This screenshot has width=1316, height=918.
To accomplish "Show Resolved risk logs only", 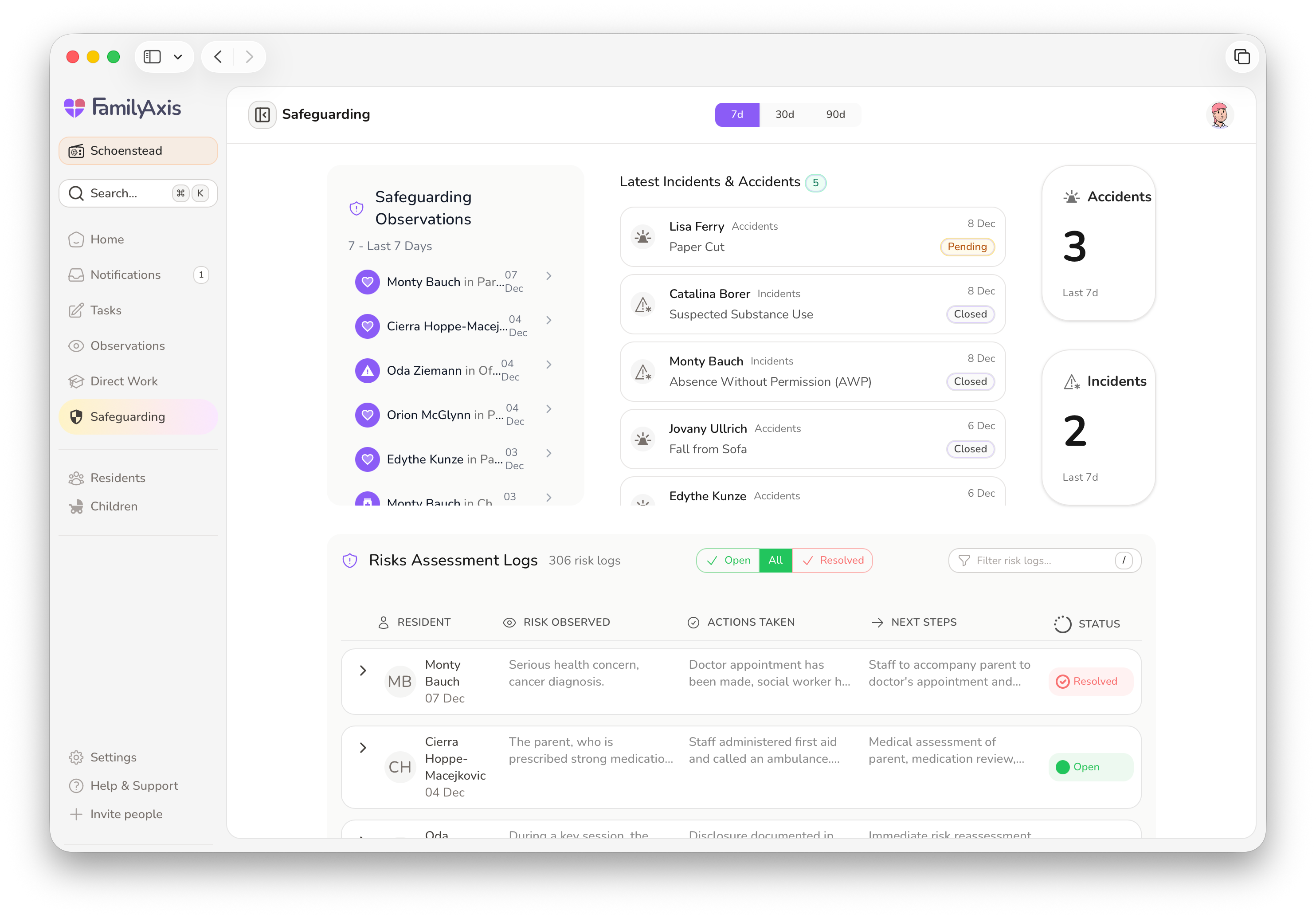I will (x=832, y=560).
